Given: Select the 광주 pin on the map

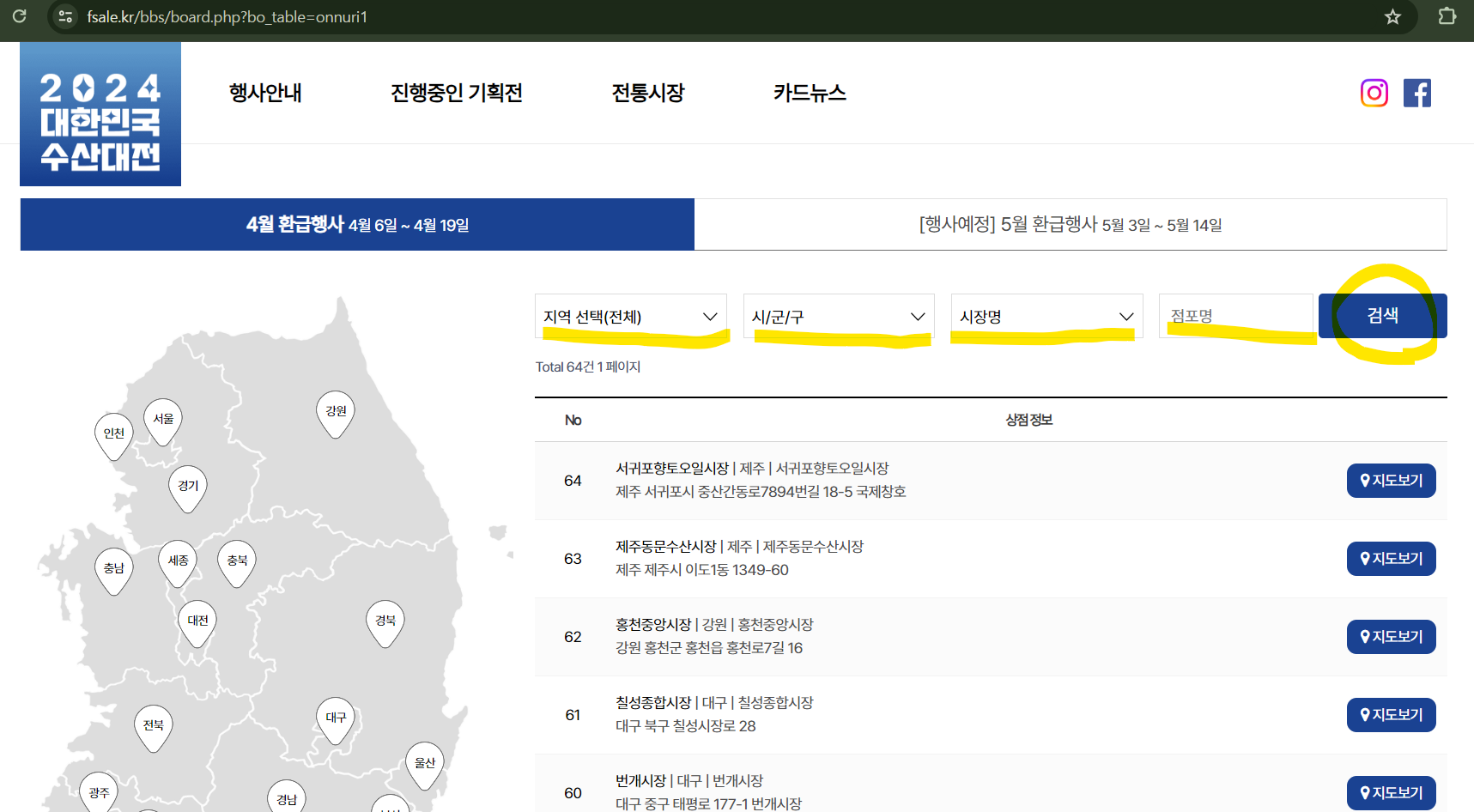Looking at the screenshot, I should (97, 791).
